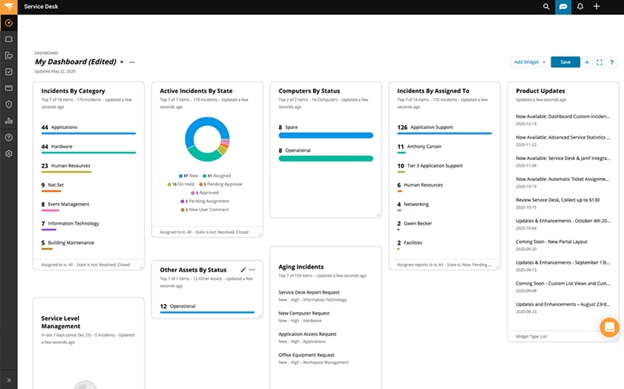Image resolution: width=624 pixels, height=389 pixels.
Task: Open the Dashboard Custom Incident update
Action: pyautogui.click(x=563, y=116)
